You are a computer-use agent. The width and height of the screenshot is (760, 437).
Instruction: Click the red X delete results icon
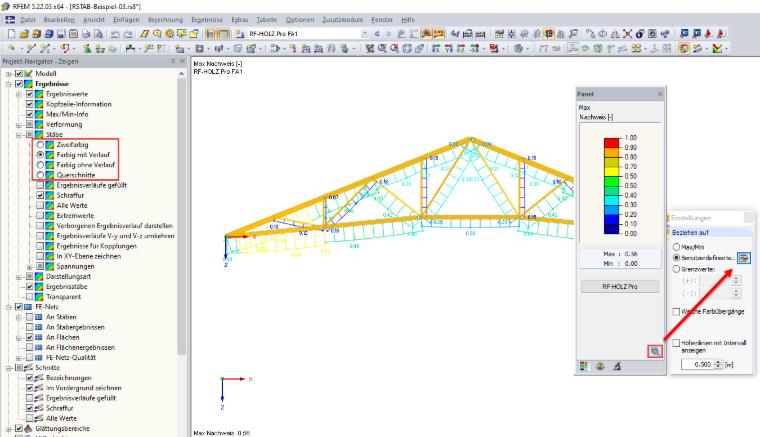628,34
